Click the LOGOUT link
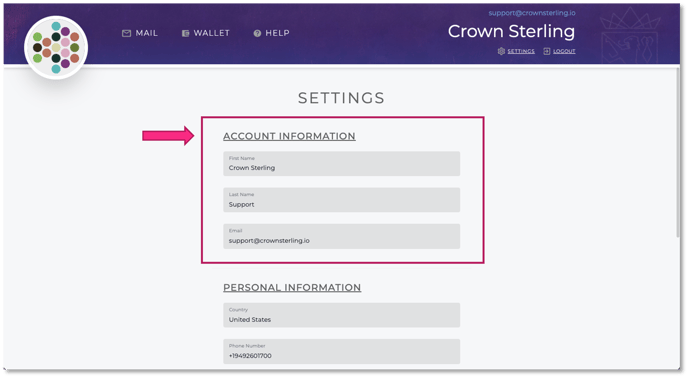 [564, 51]
